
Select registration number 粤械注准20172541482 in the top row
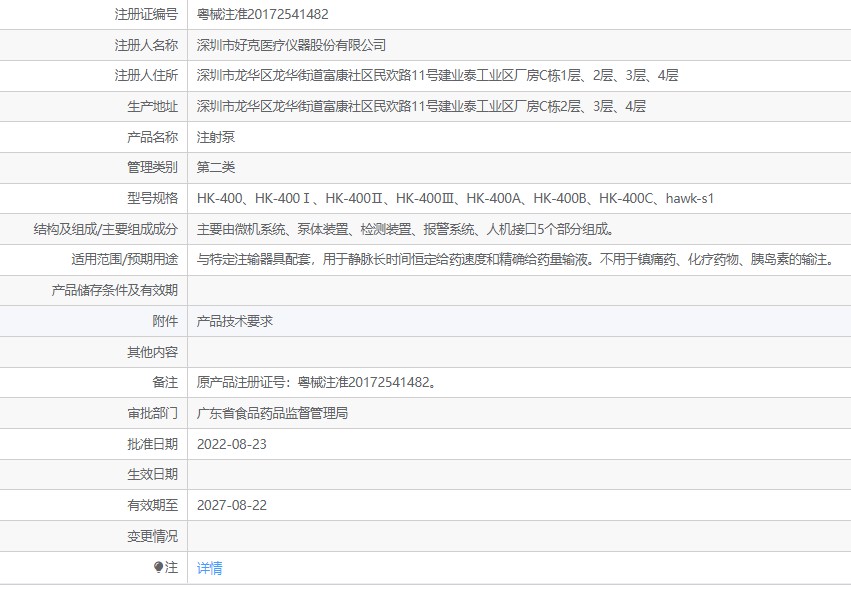pyautogui.click(x=263, y=14)
